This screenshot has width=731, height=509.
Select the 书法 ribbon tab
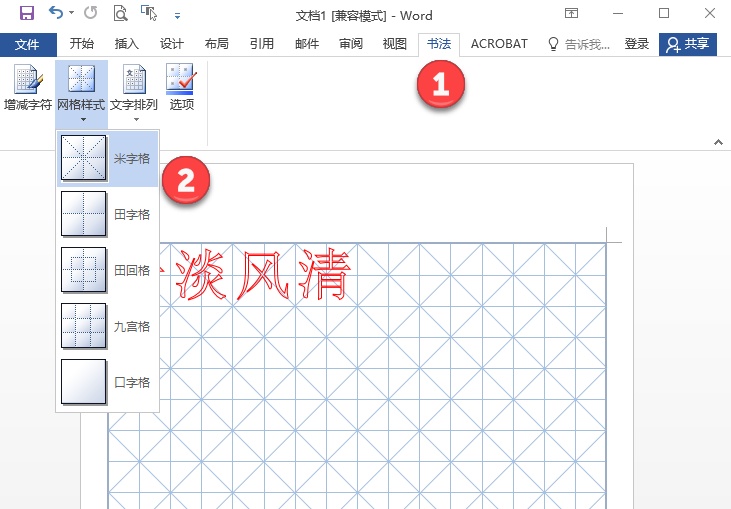[439, 44]
